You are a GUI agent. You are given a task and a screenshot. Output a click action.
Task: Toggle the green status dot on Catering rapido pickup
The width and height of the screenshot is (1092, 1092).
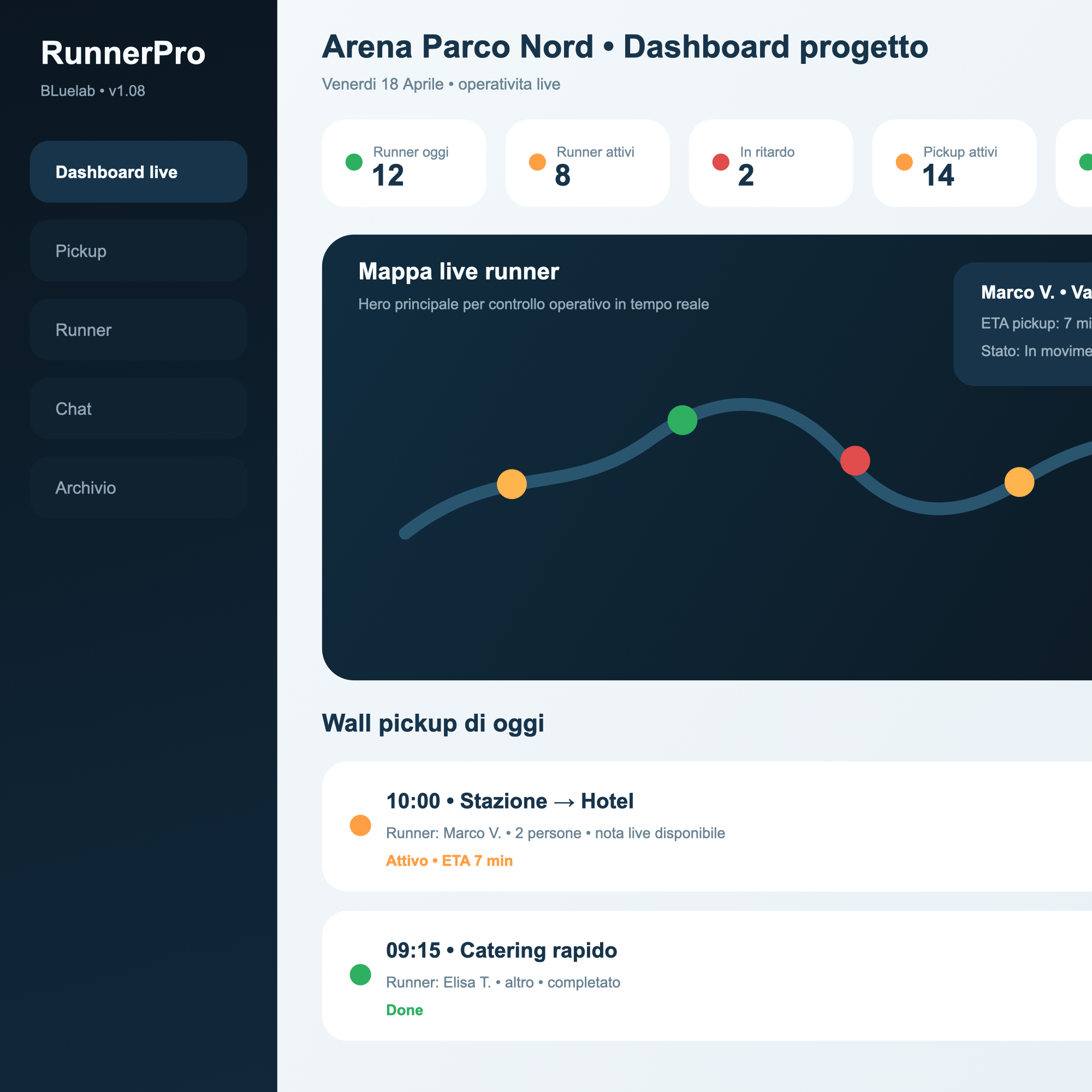click(360, 975)
